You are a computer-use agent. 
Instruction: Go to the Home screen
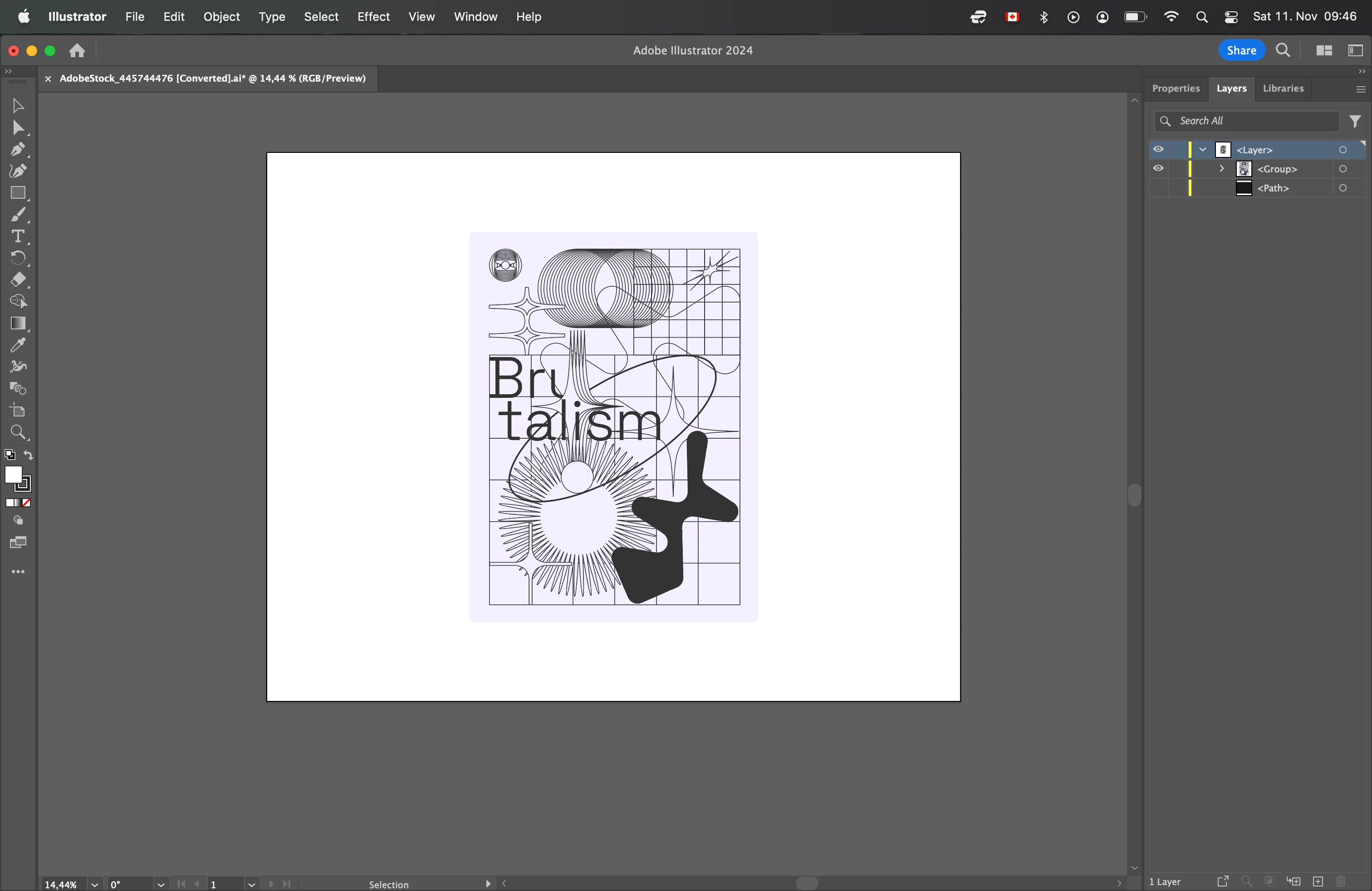(x=77, y=51)
